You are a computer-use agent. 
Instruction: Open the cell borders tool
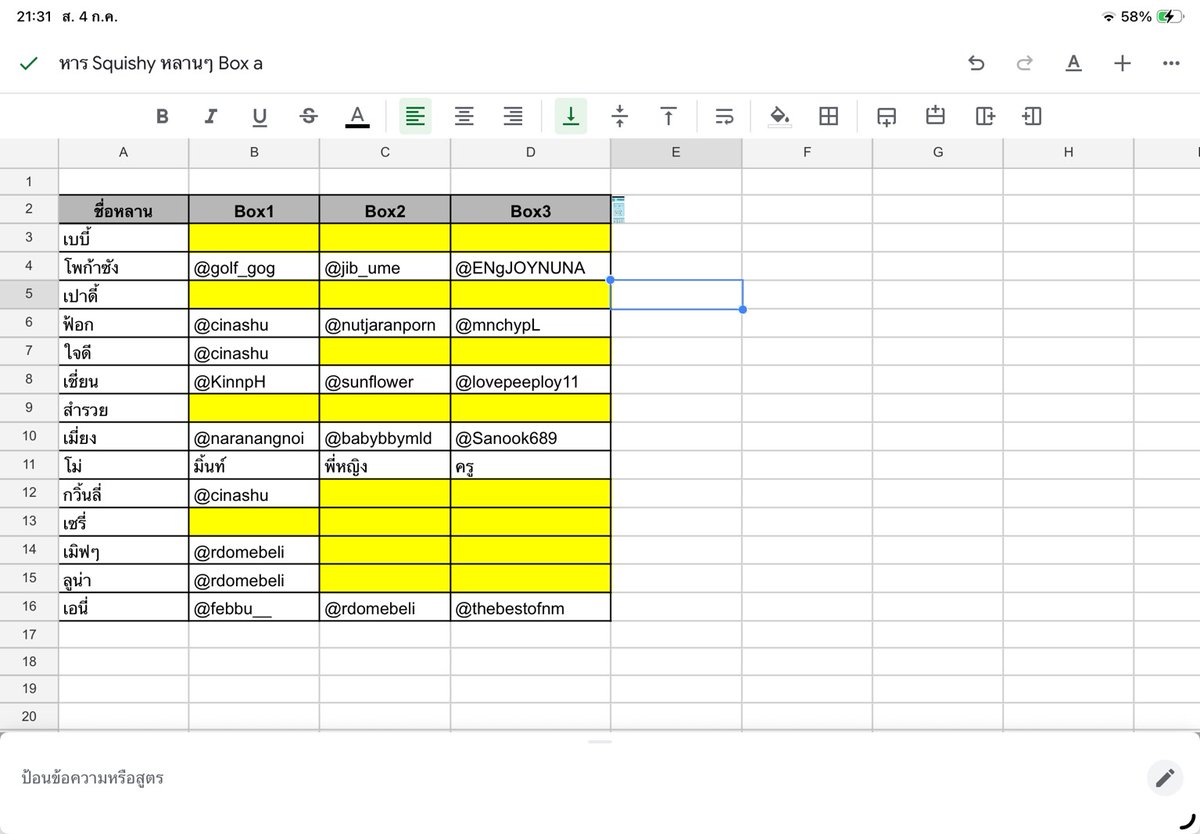pos(828,117)
